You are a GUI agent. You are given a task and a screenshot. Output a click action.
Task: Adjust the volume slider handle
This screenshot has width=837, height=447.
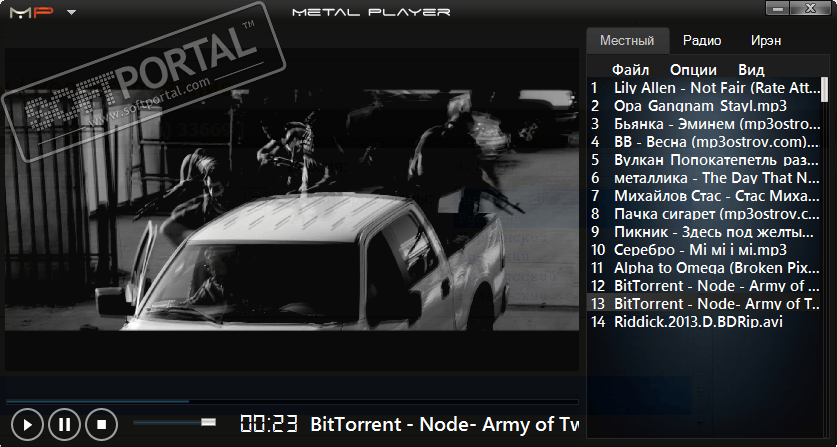pos(208,422)
